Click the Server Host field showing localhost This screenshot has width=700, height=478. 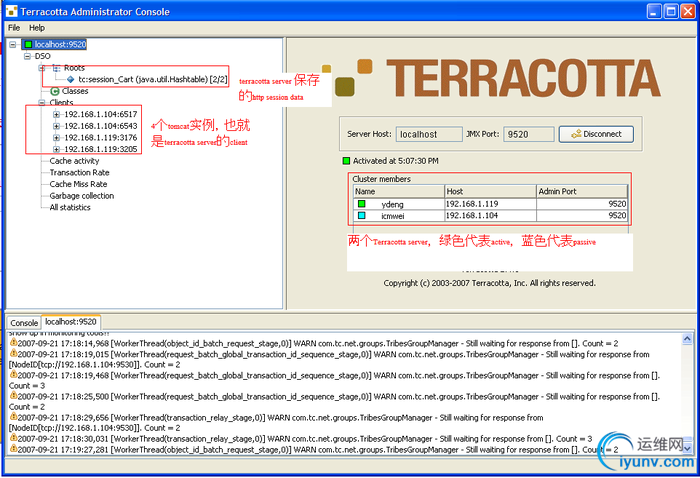[429, 134]
